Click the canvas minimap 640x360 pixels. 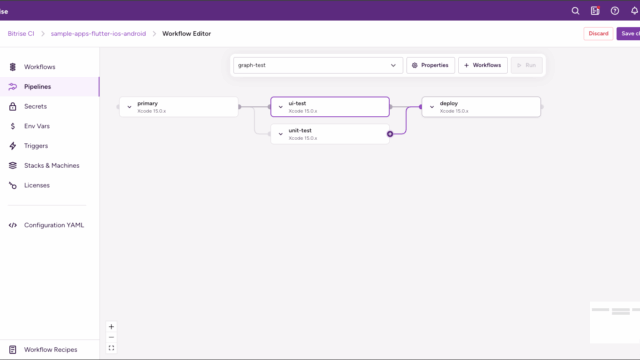(x=615, y=322)
